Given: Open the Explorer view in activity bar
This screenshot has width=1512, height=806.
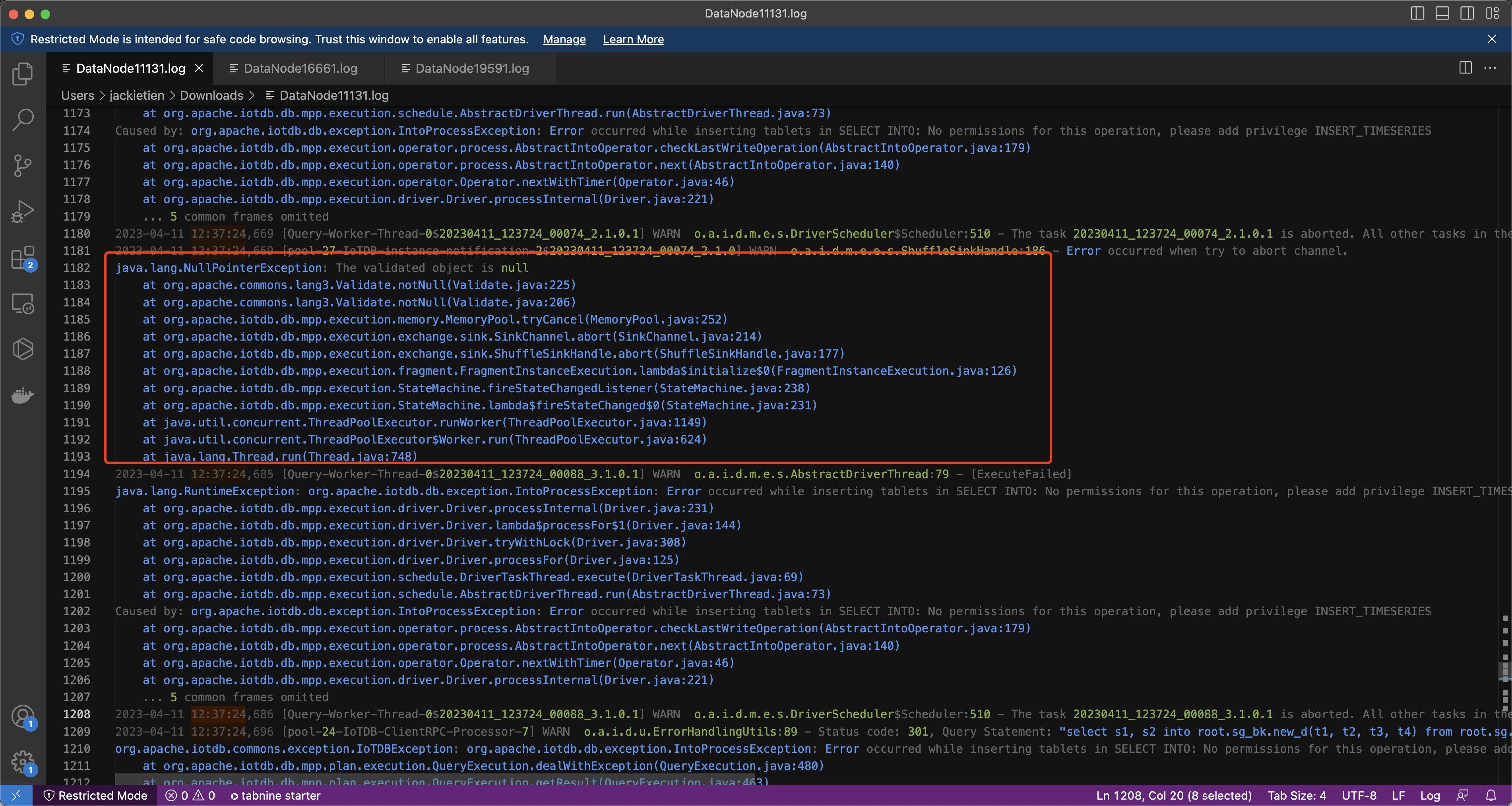Looking at the screenshot, I should [22, 74].
